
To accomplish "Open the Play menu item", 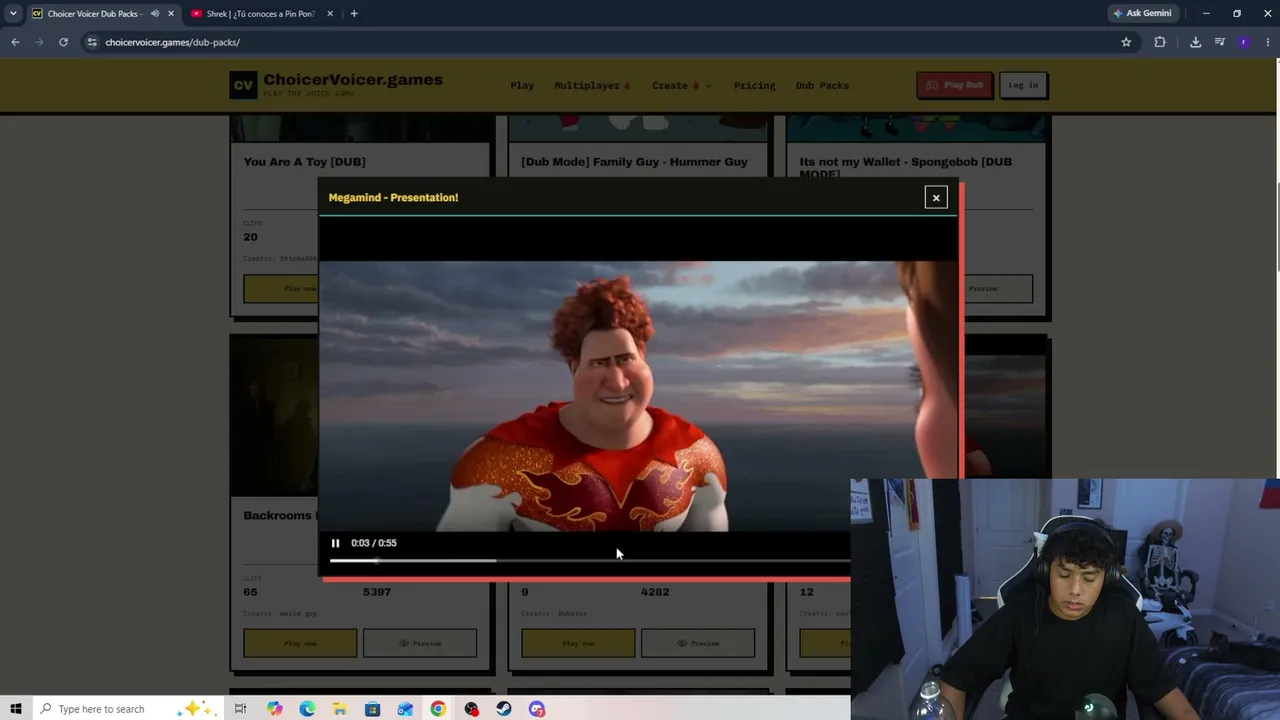I will tap(522, 85).
